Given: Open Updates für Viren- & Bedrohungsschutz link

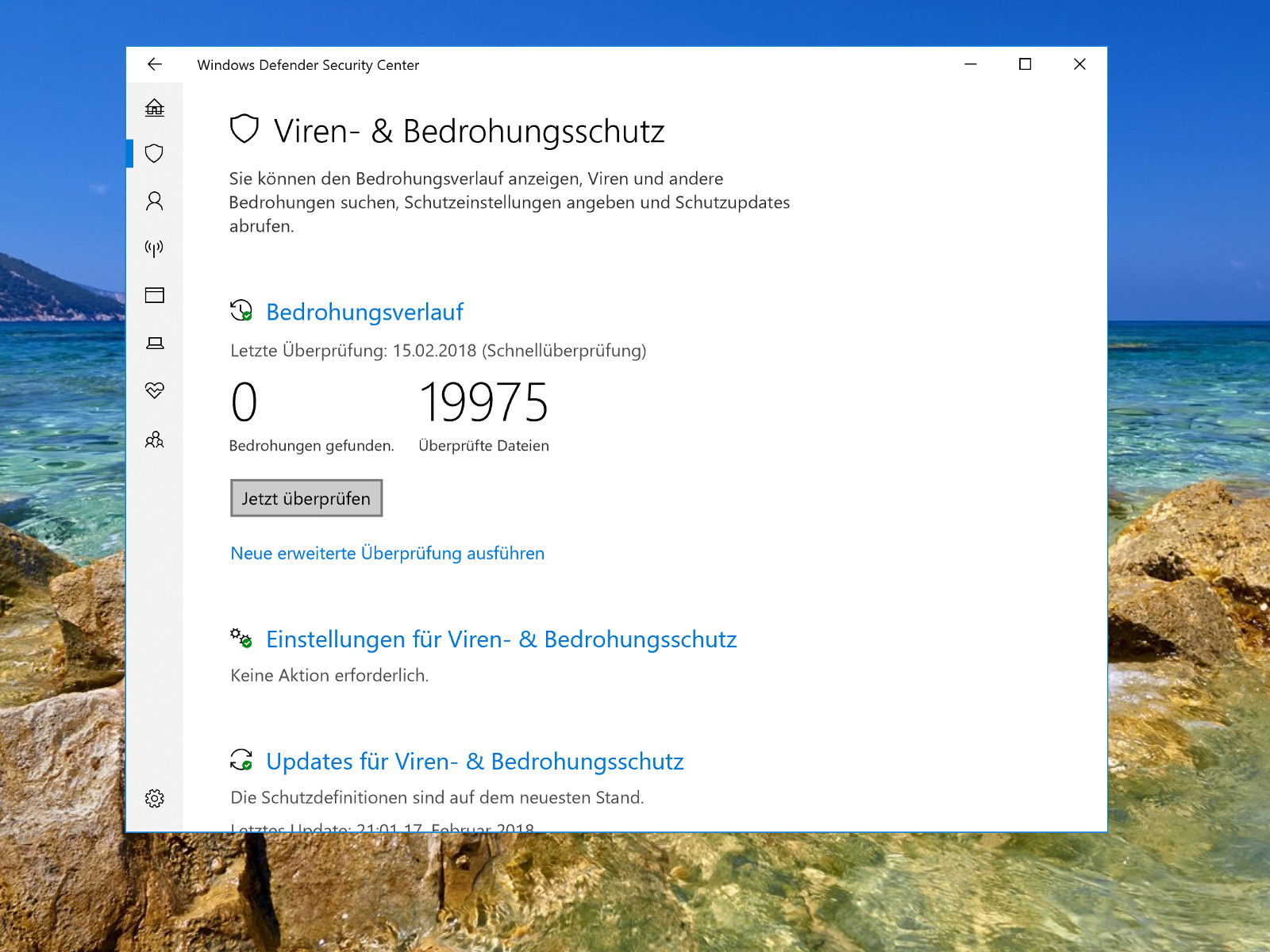Looking at the screenshot, I should point(475,762).
